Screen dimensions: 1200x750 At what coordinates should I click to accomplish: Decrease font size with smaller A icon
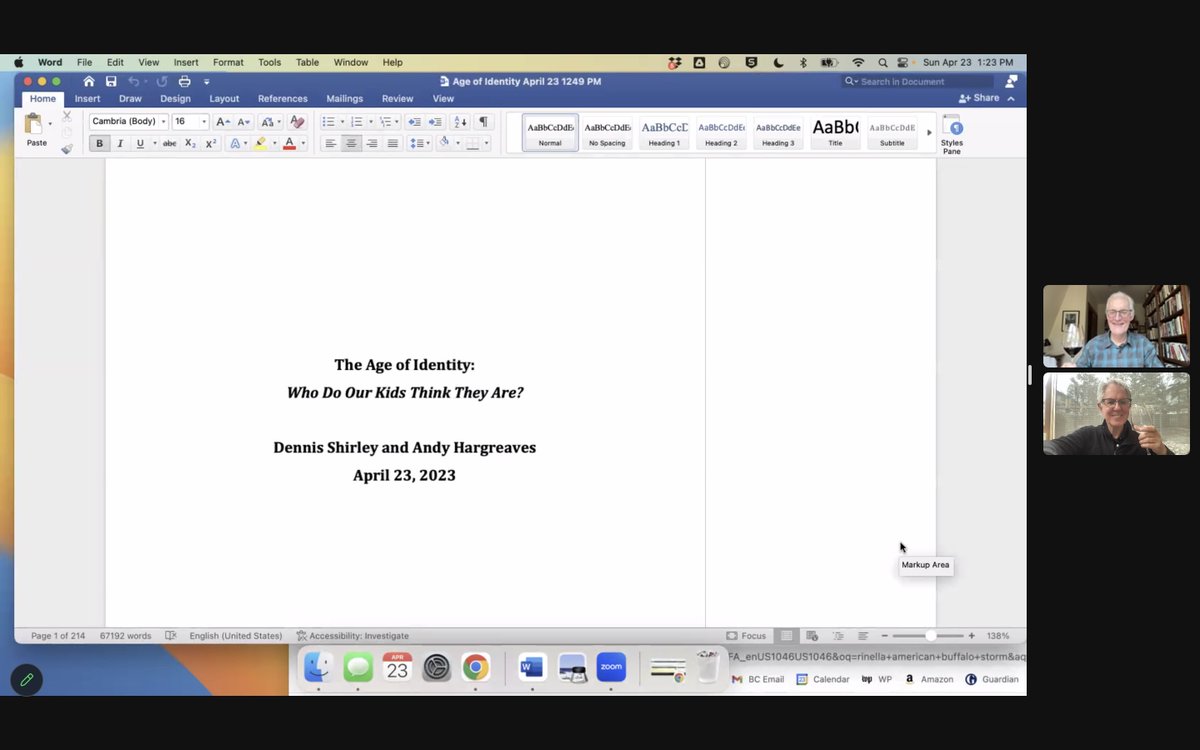tap(244, 121)
